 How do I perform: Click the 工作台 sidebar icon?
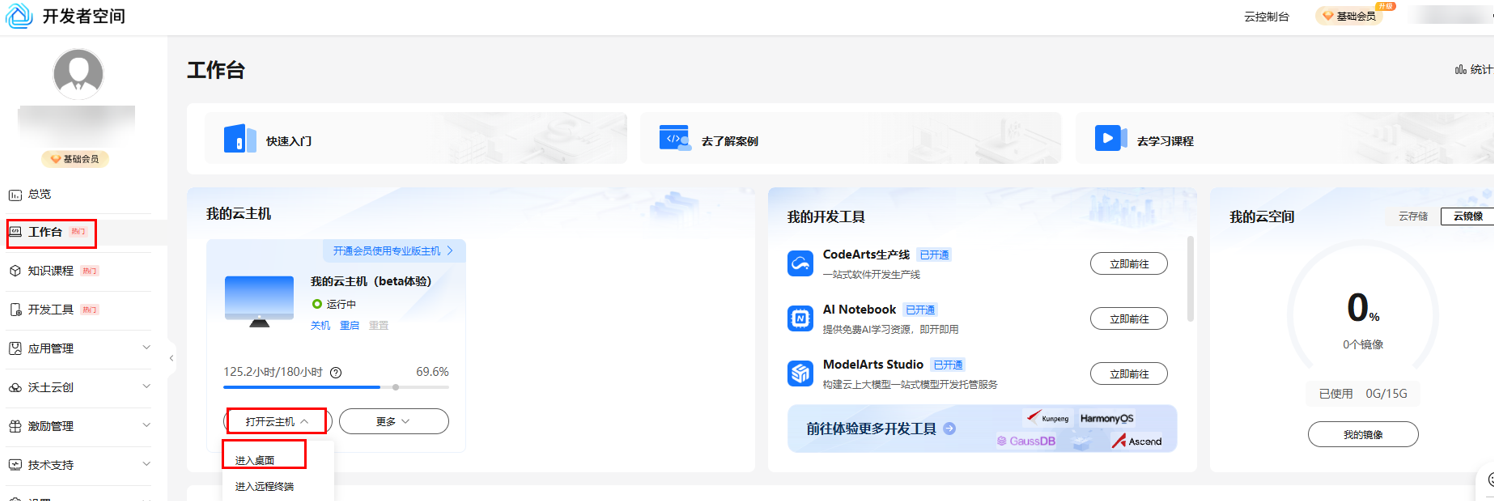pos(15,232)
